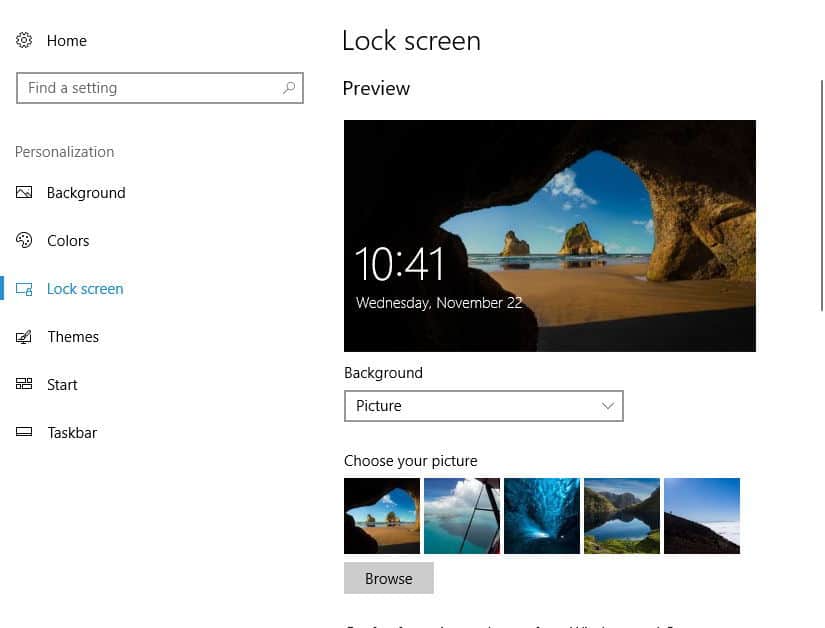825x628 pixels.
Task: Choose the hillside above clouds thumbnail
Action: (x=702, y=516)
